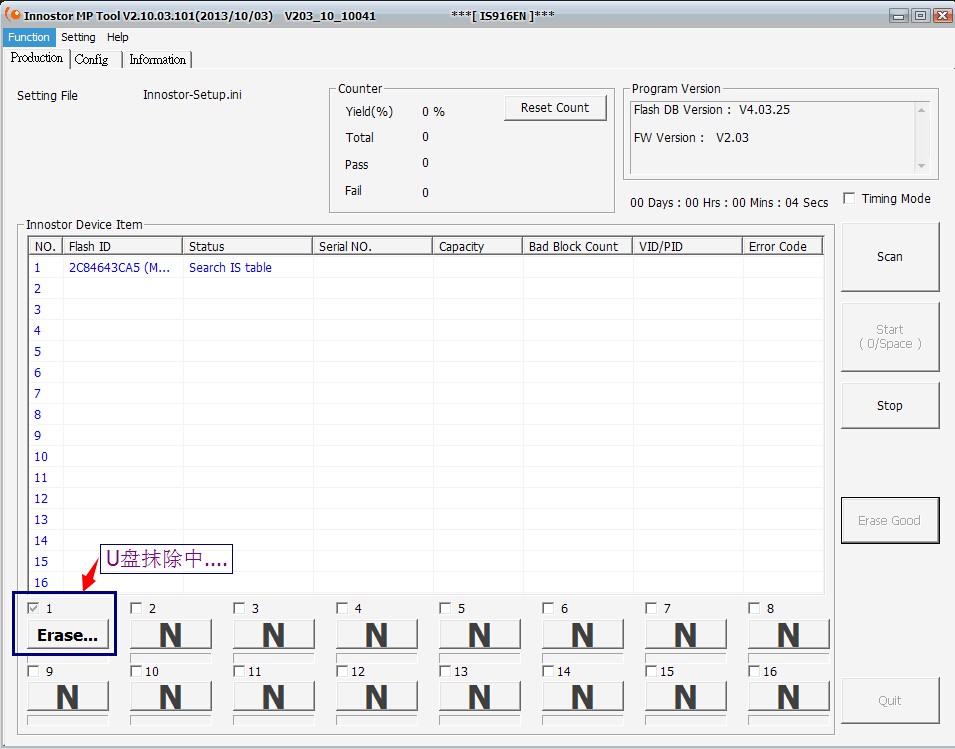
Task: Click port 16 N status button
Action: (x=788, y=697)
